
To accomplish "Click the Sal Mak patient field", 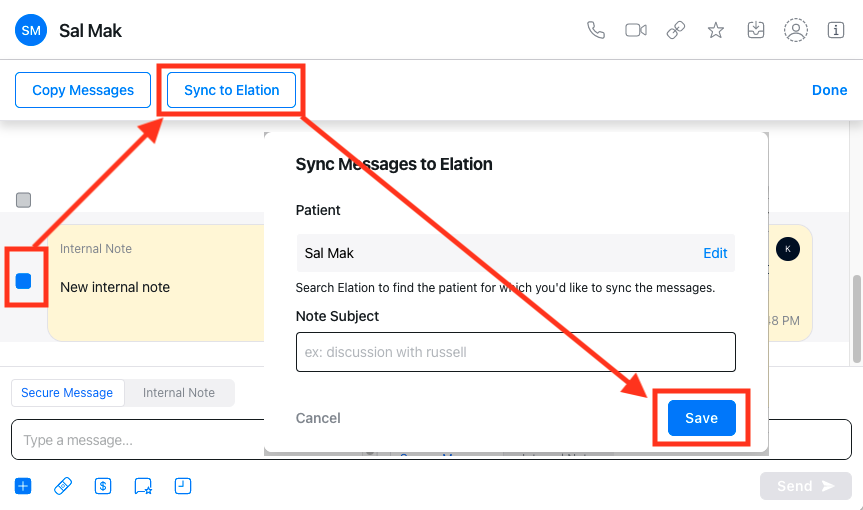I will pyautogui.click(x=516, y=253).
